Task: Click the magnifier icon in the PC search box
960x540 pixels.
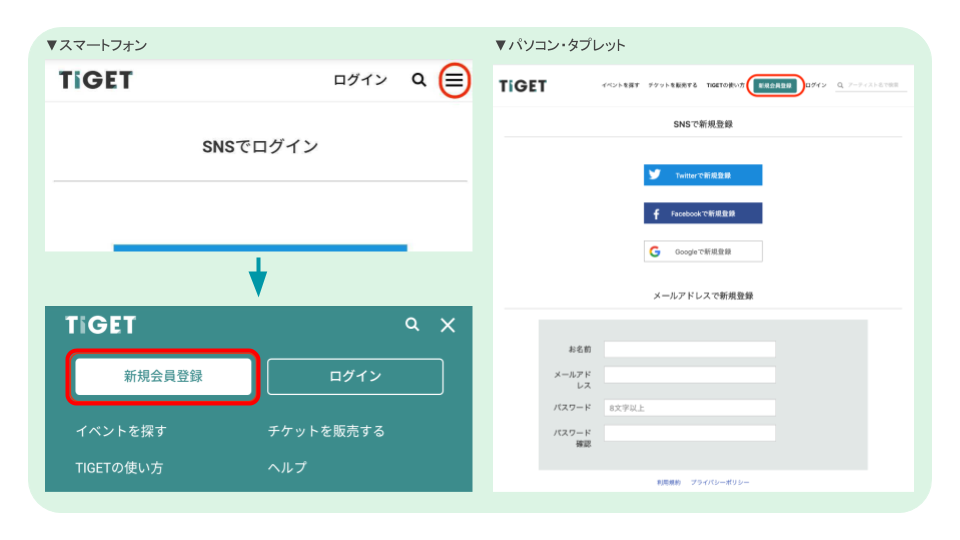Action: 840,85
